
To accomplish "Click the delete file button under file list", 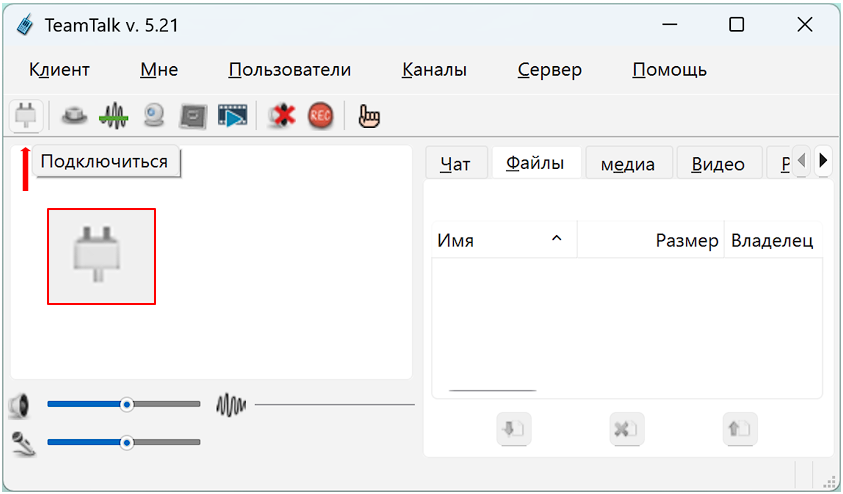I will tap(627, 429).
